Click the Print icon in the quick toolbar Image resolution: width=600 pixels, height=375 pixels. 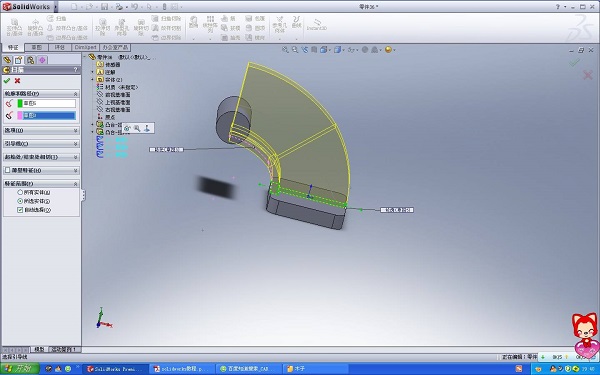tap(119, 7)
